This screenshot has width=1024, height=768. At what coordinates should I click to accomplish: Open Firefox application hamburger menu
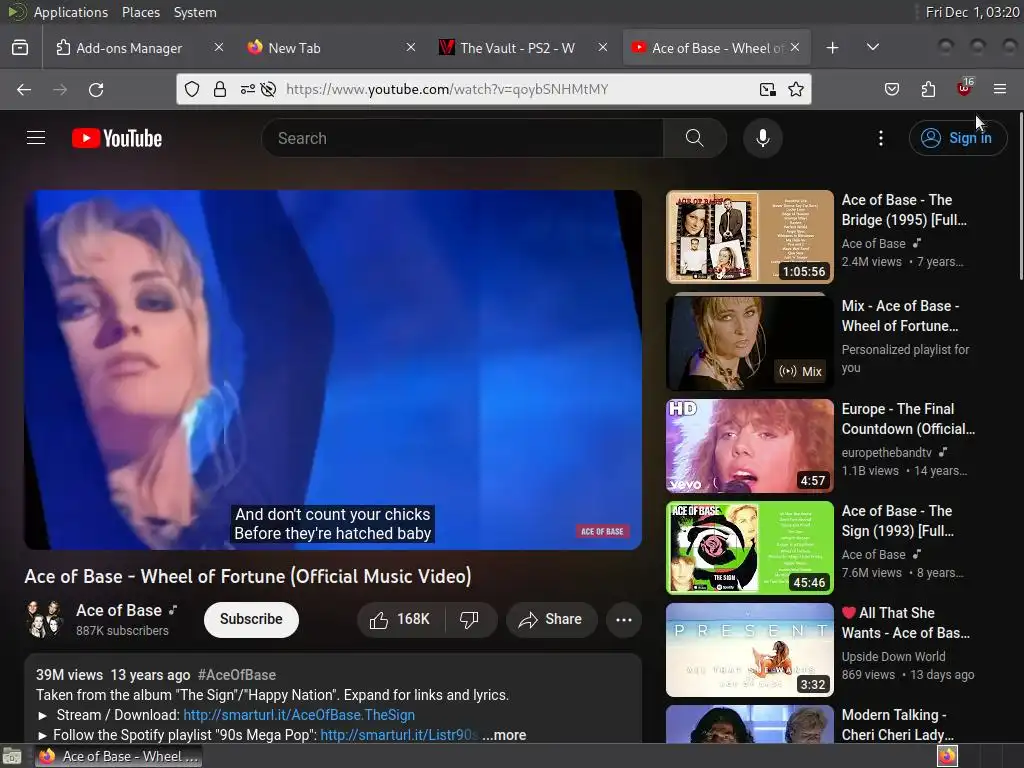[1000, 89]
